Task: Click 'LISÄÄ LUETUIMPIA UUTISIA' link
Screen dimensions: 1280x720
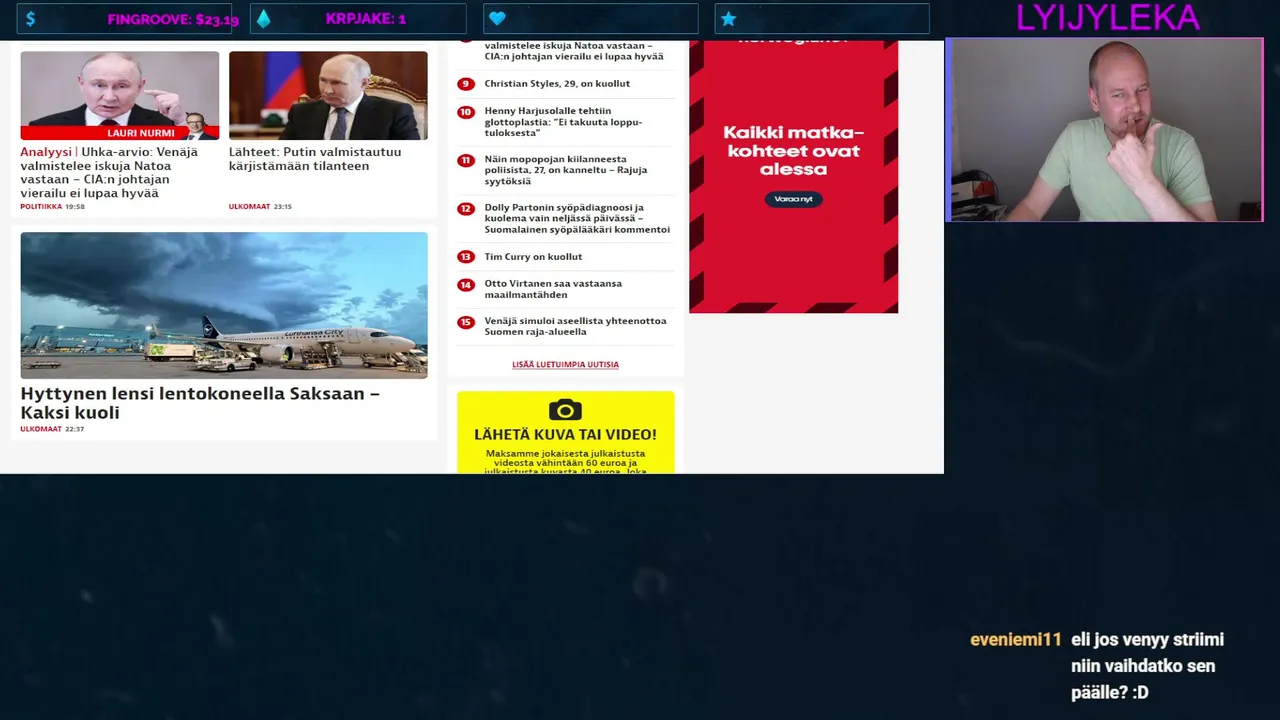Action: click(x=565, y=365)
